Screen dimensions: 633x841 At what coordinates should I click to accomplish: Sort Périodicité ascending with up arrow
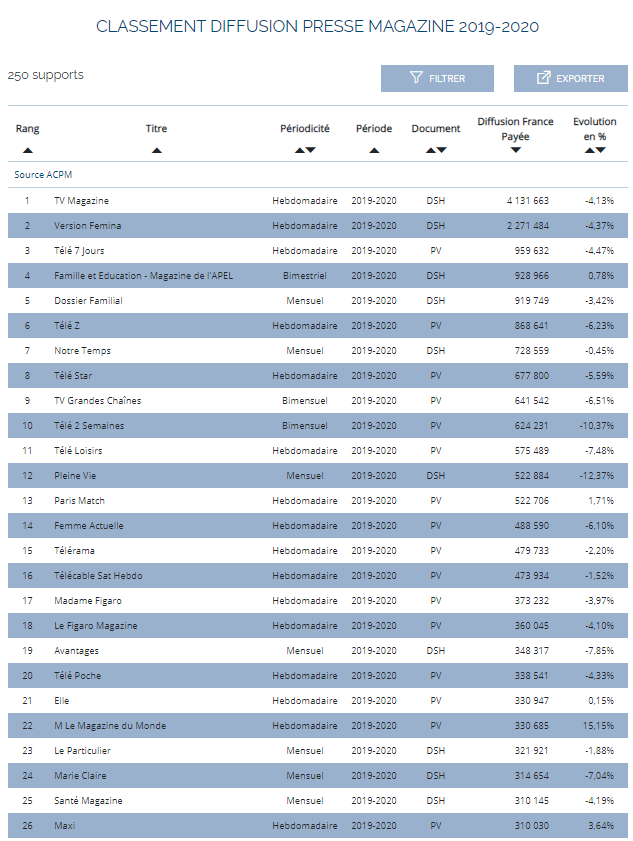point(299,151)
